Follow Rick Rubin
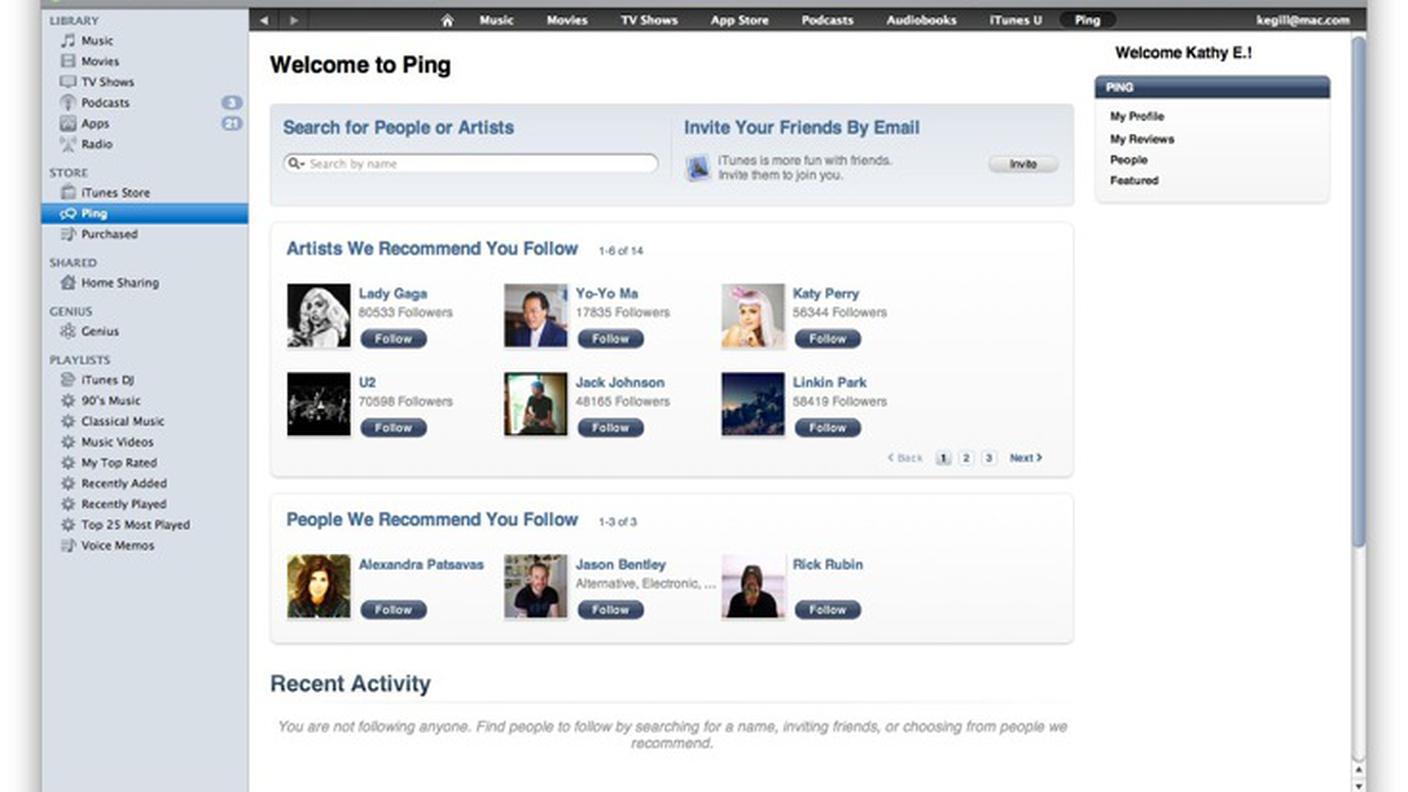 point(827,610)
